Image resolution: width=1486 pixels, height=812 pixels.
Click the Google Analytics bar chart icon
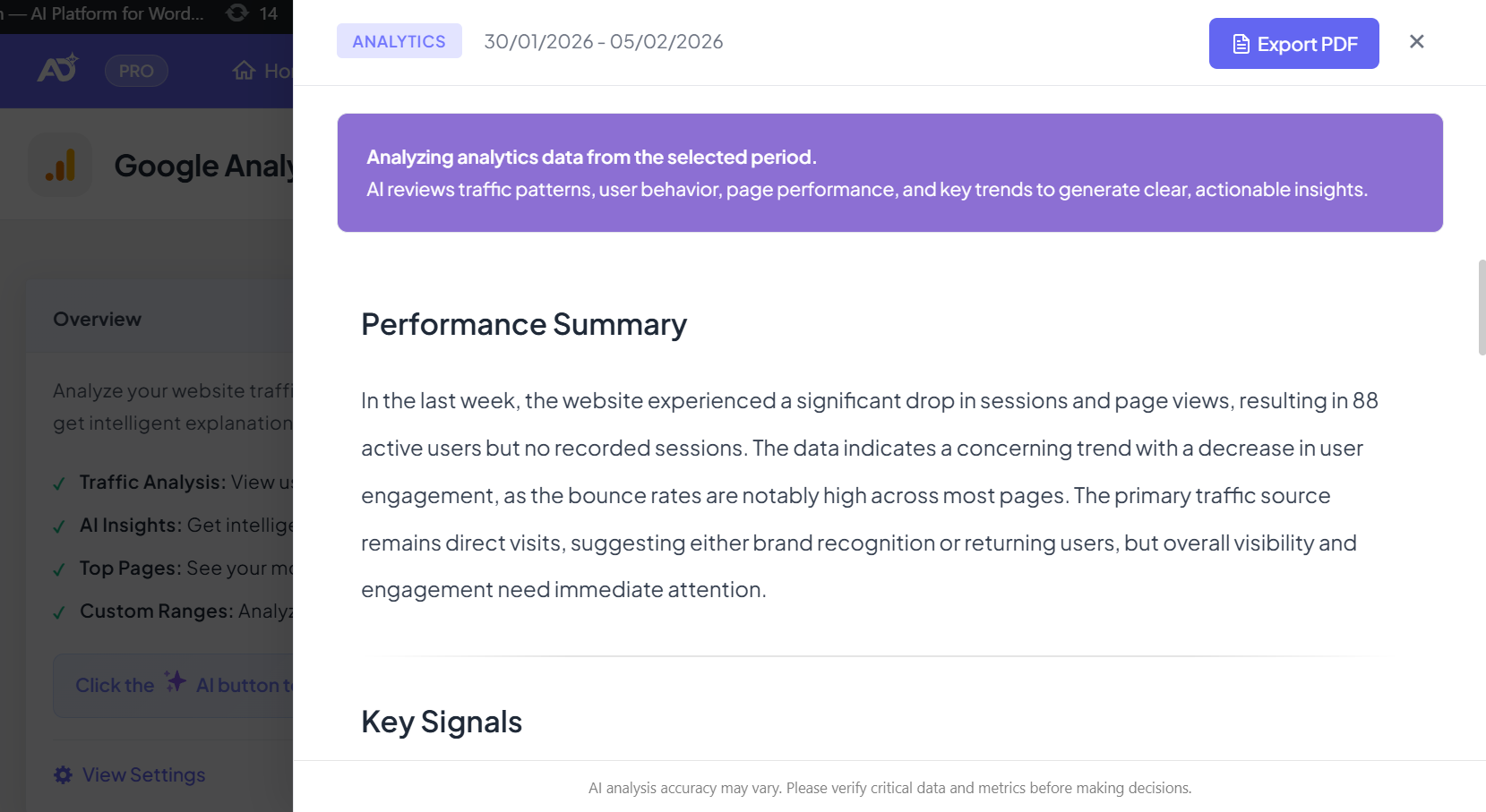[60, 166]
